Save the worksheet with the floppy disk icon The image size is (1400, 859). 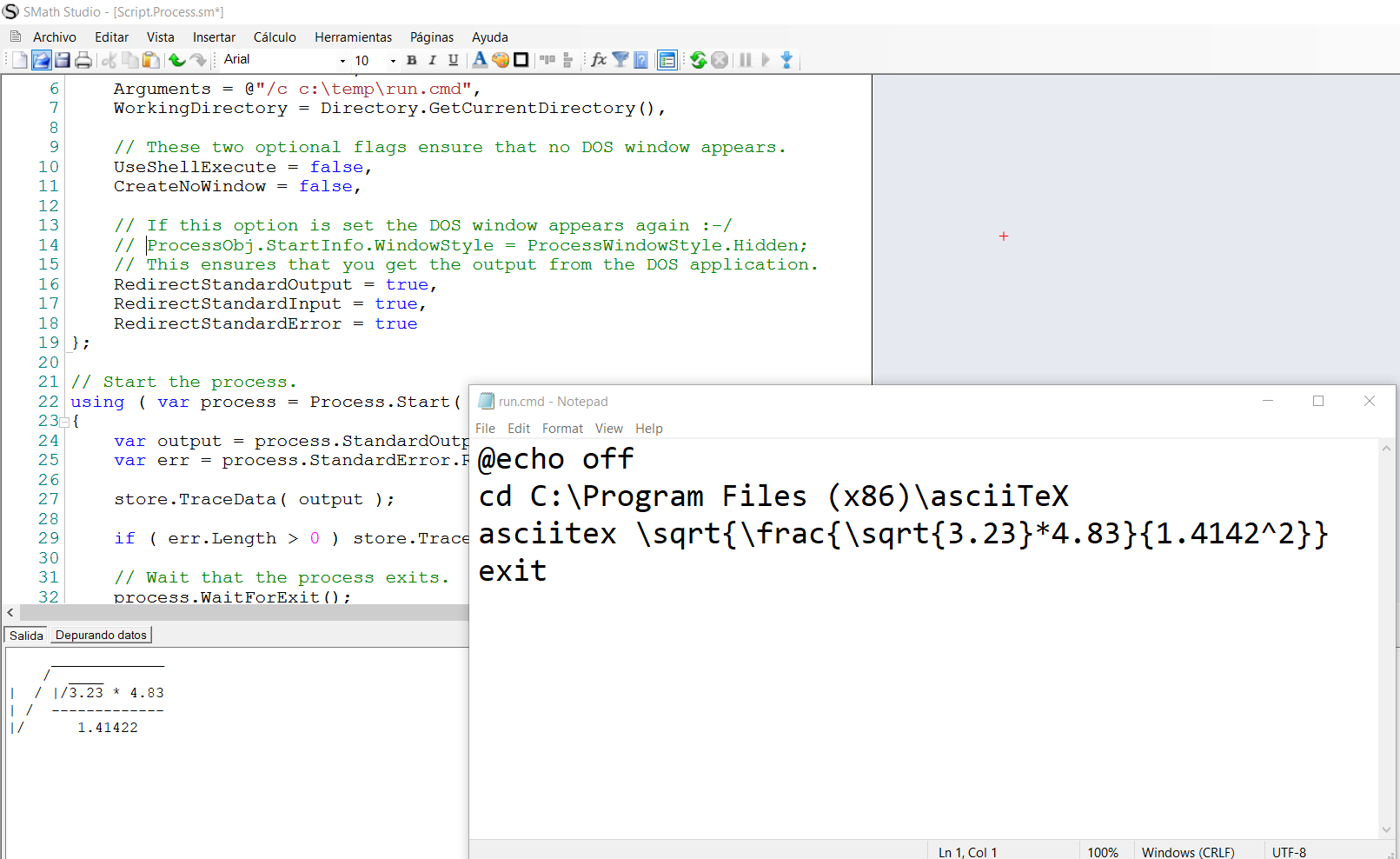pos(62,60)
